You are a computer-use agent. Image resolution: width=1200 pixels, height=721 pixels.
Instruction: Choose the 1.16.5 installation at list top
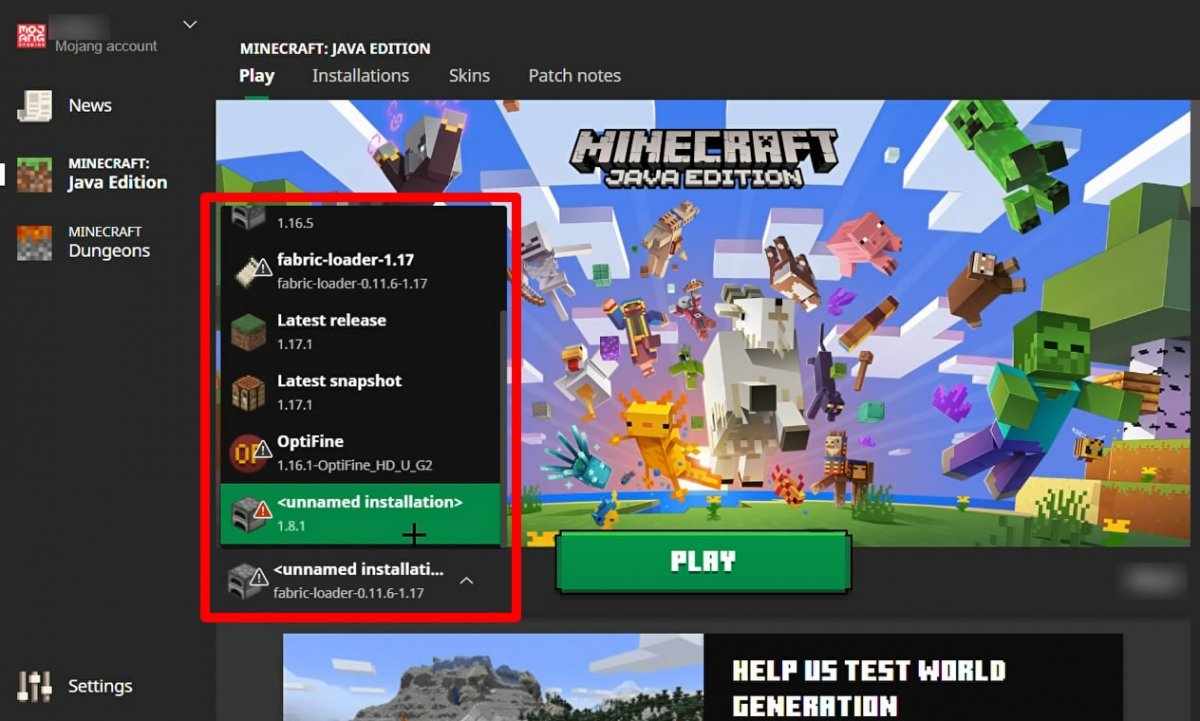point(361,221)
